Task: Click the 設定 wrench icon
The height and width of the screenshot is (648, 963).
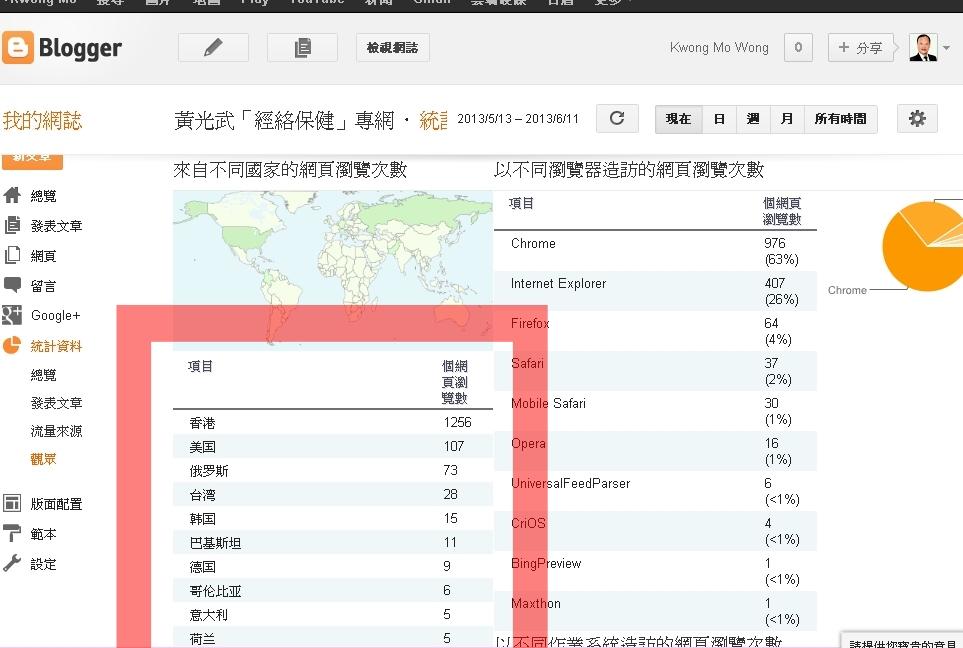Action: coord(12,563)
